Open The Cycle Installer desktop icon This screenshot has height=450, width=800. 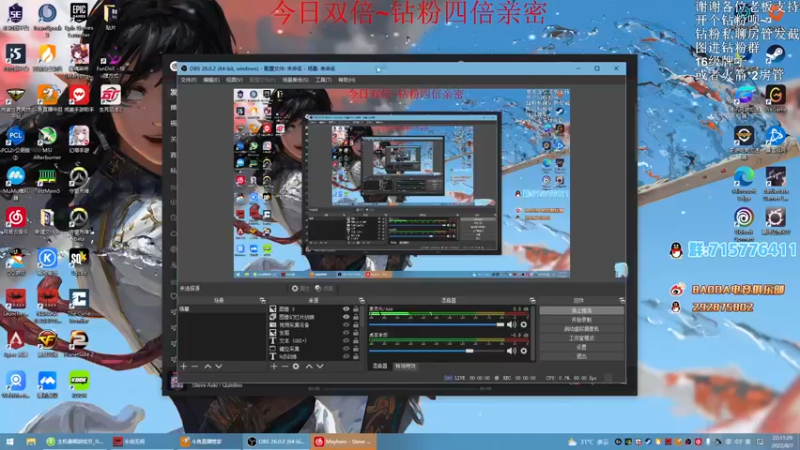point(79,305)
